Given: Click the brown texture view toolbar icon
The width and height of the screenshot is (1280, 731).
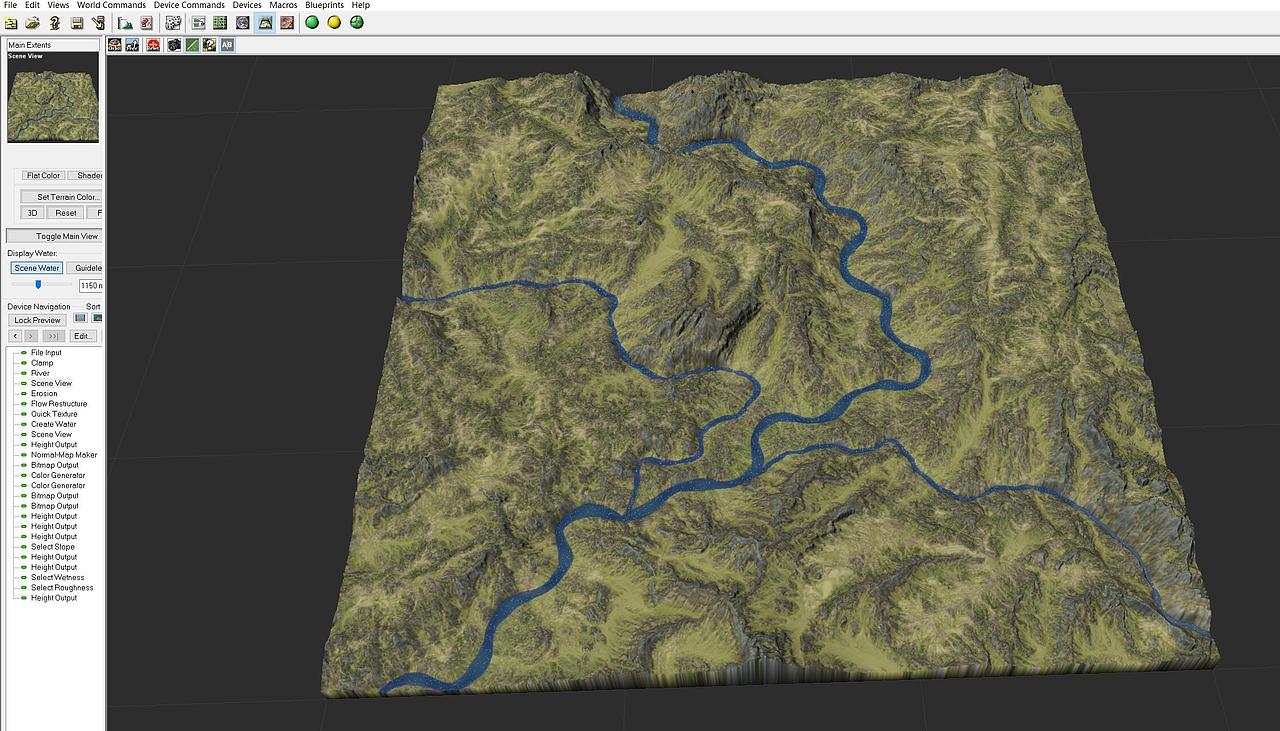Looking at the screenshot, I should pos(287,22).
